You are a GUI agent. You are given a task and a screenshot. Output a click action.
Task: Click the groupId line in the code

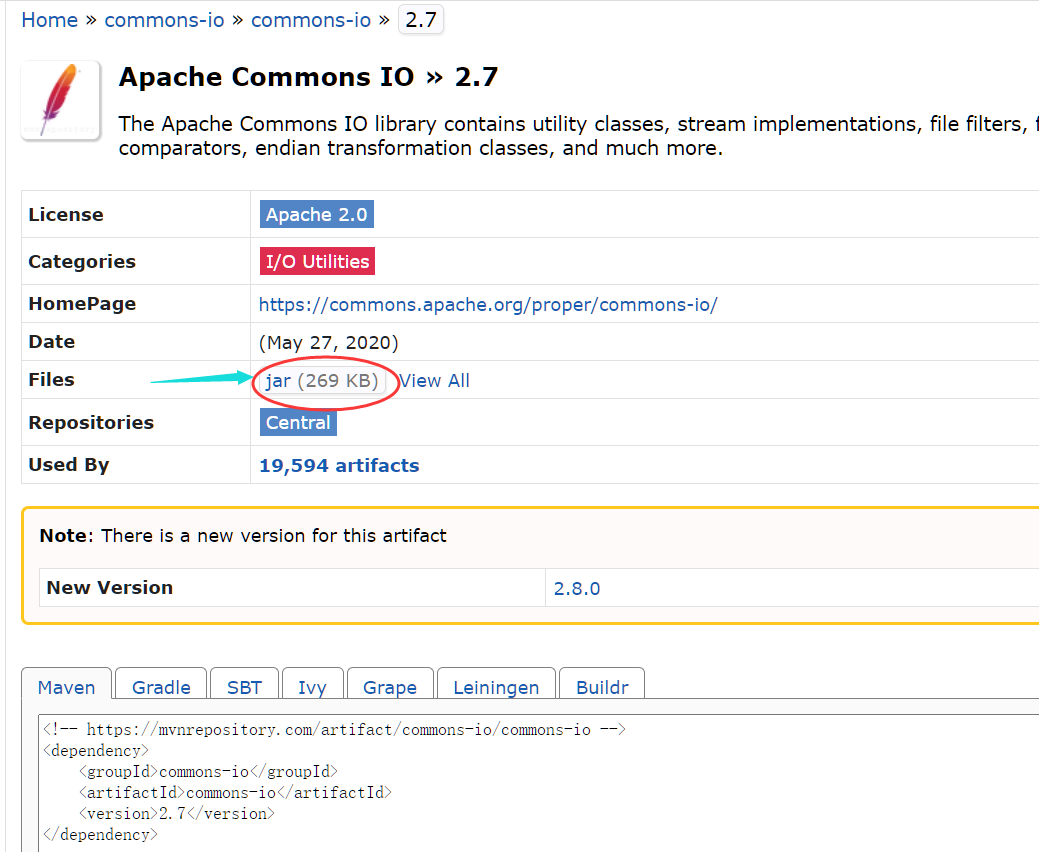[208, 772]
